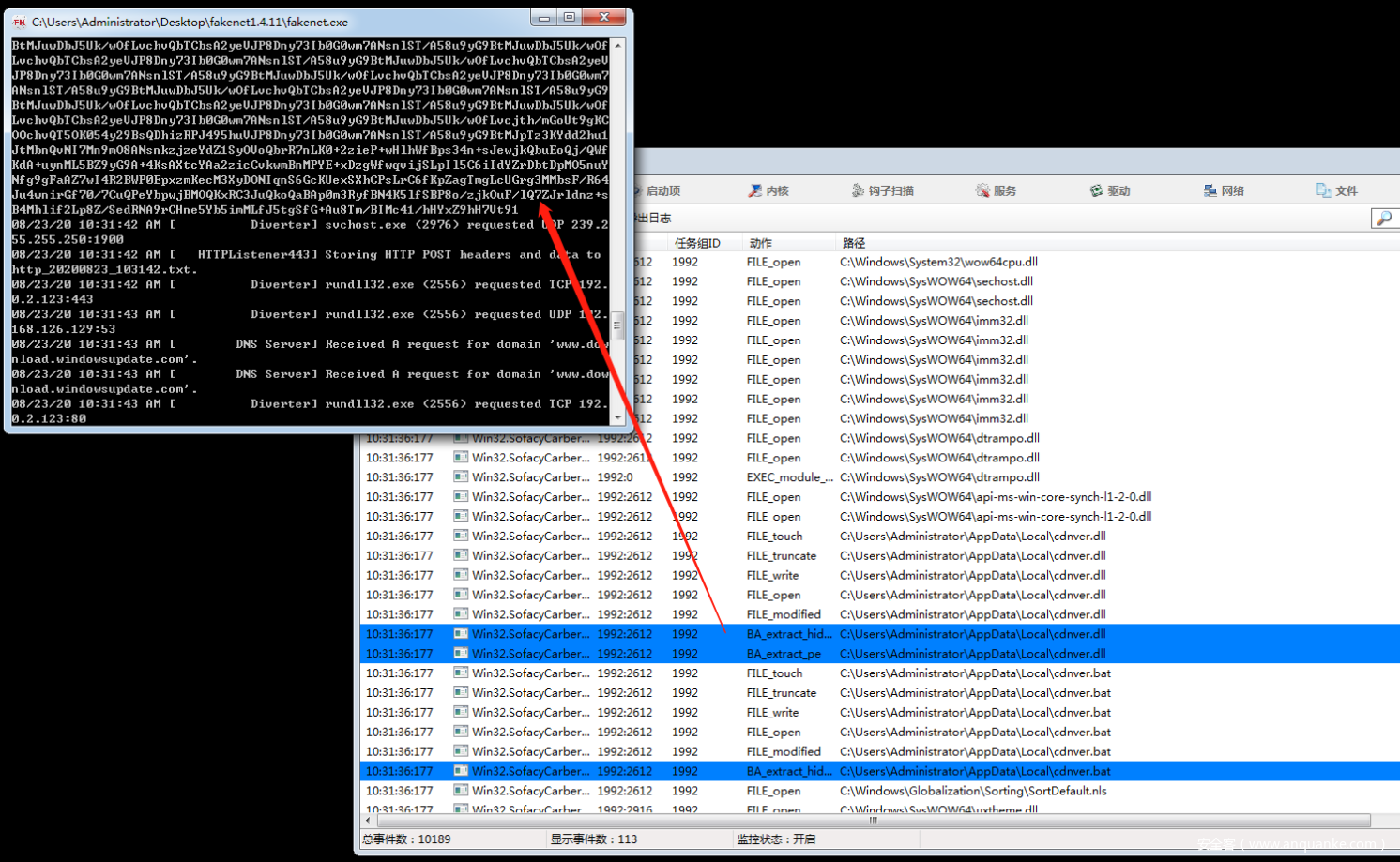Switch to the 服务 services tab
This screenshot has height=862, width=1400.
996,190
